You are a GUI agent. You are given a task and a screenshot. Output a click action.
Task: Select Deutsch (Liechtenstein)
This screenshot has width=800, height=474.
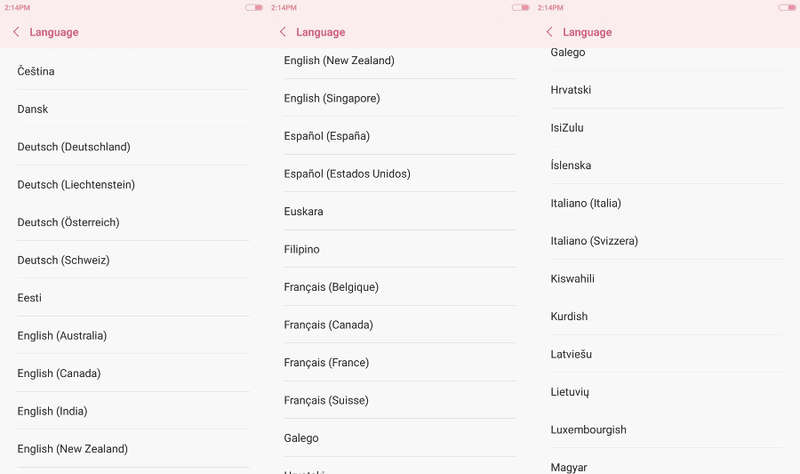tap(76, 185)
